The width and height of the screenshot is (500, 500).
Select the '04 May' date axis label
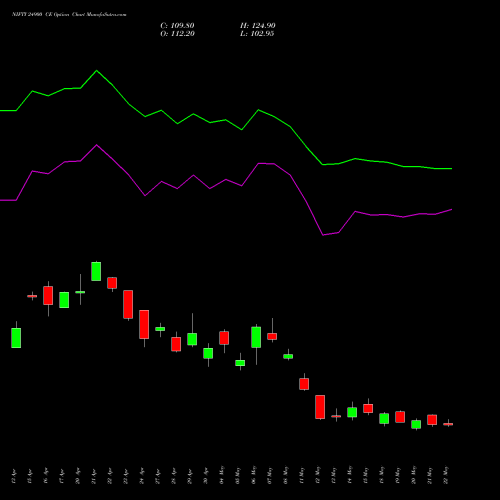(x=222, y=475)
